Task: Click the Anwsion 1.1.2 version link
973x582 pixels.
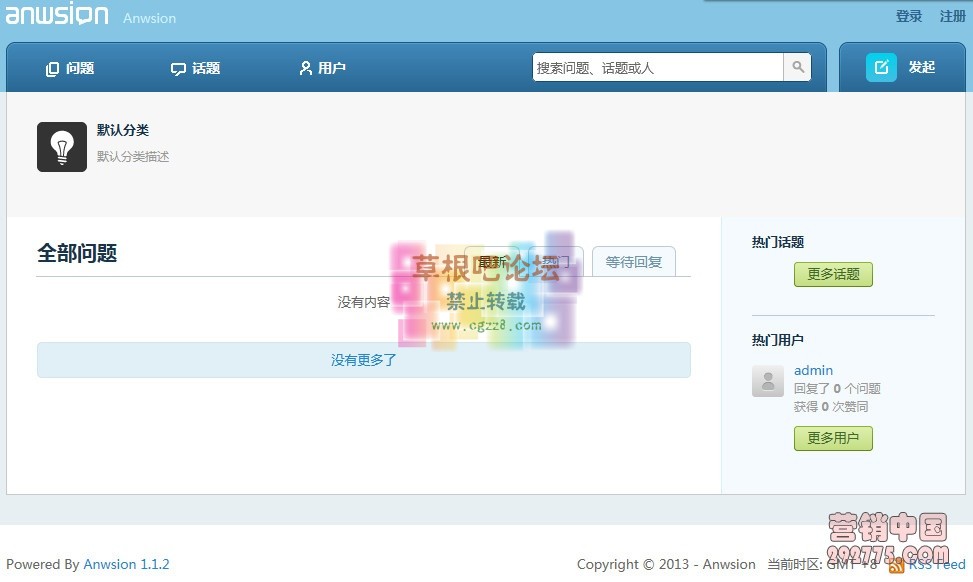Action: pos(127,564)
